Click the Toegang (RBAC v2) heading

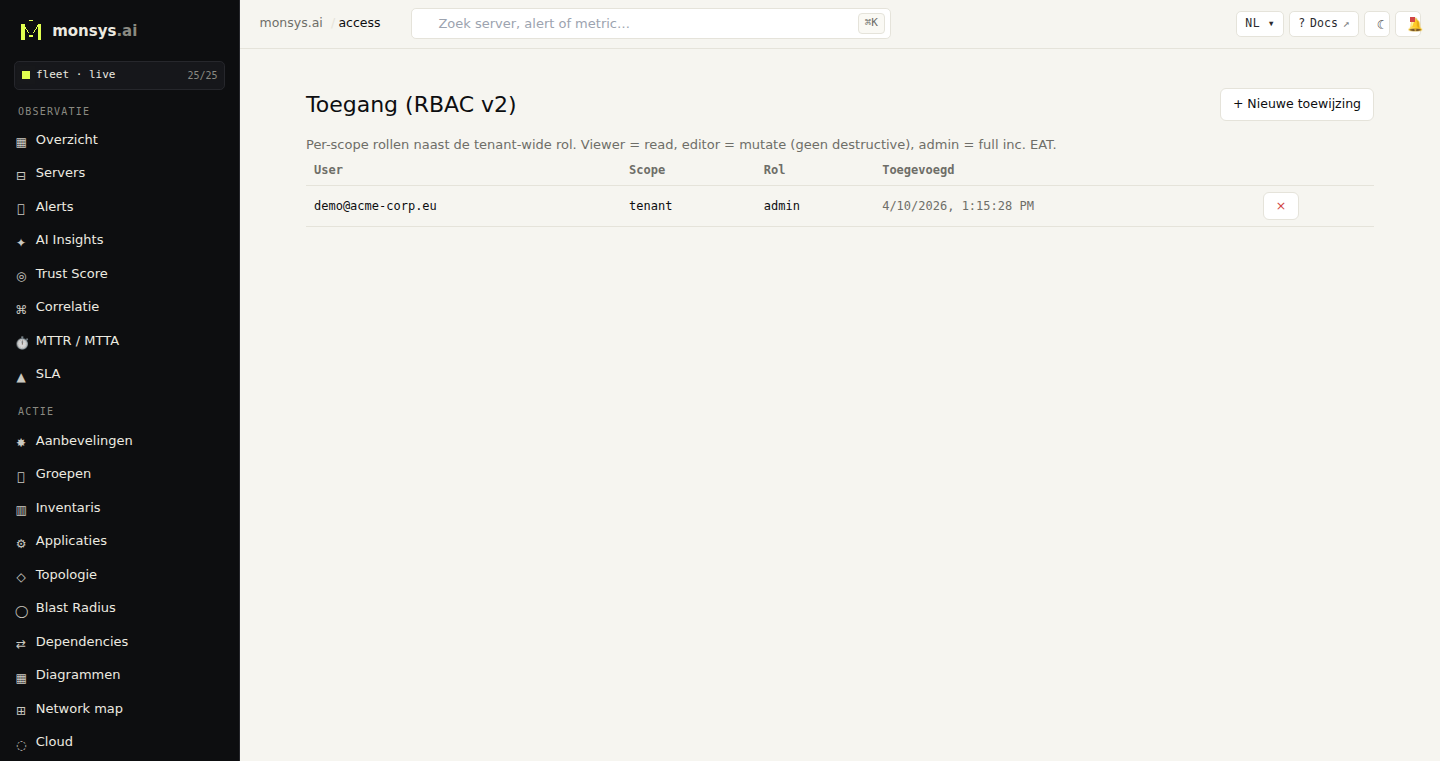pyautogui.click(x=411, y=105)
